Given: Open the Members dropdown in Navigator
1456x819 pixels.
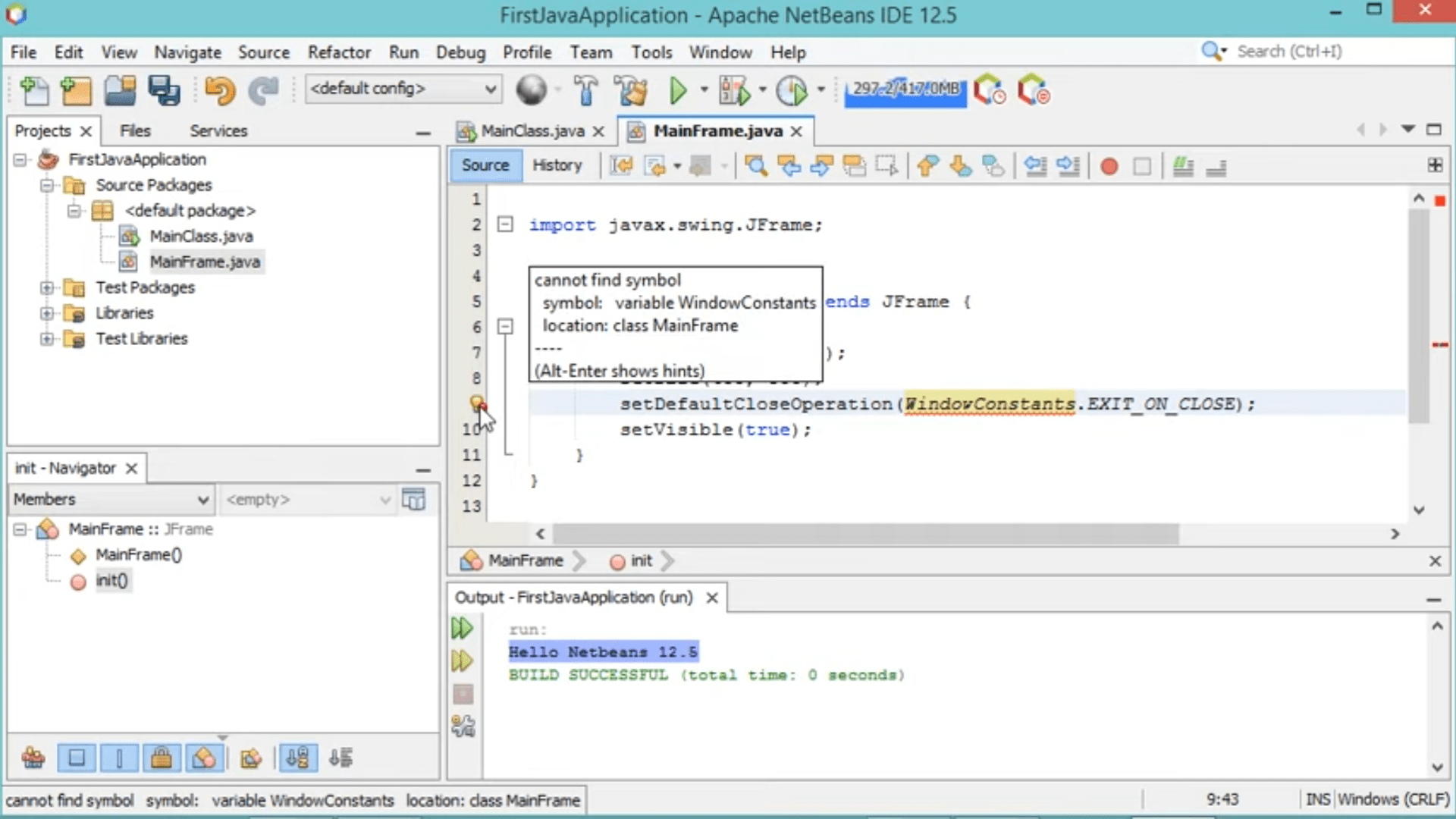Looking at the screenshot, I should tap(111, 499).
